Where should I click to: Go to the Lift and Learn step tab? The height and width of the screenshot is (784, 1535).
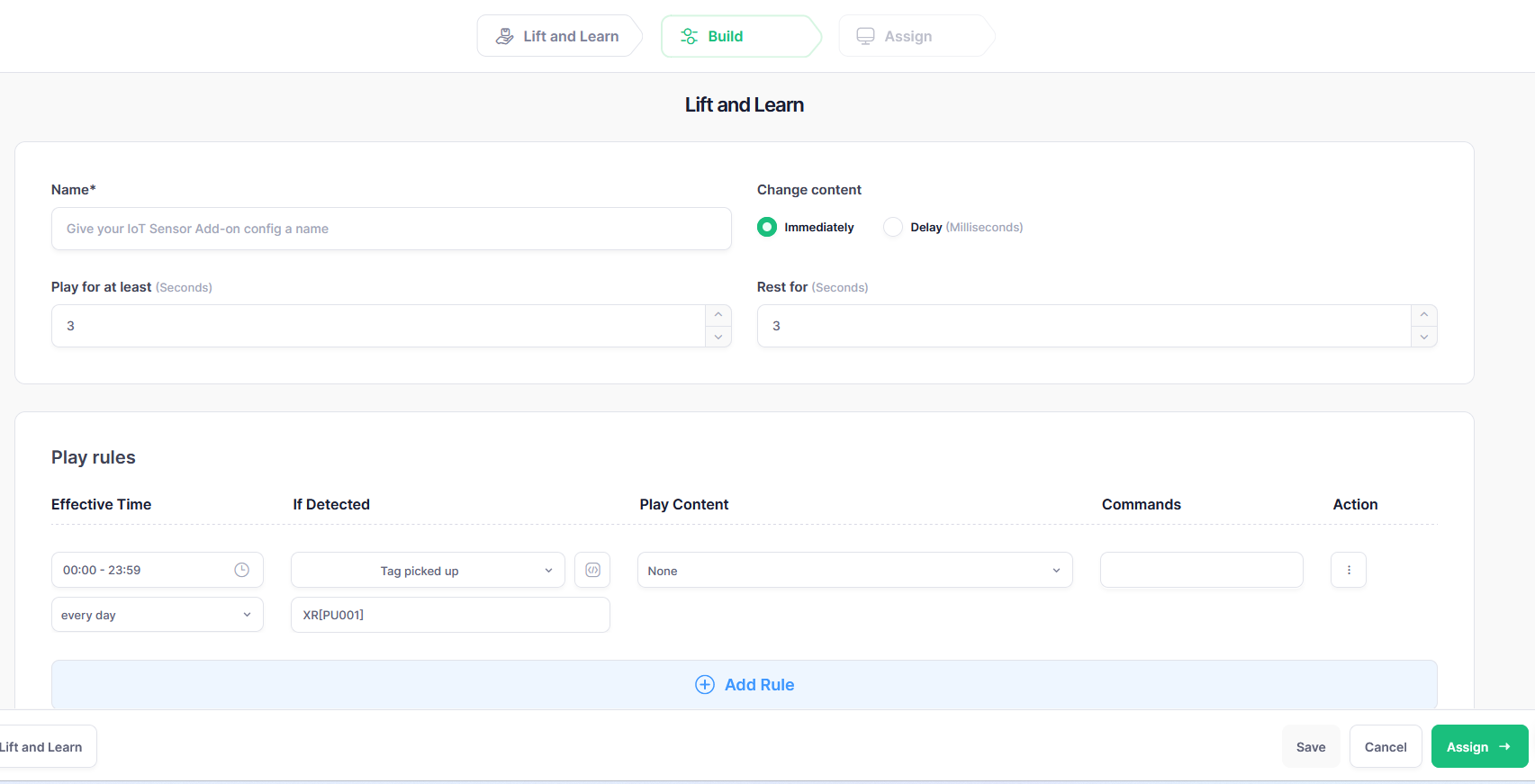[x=558, y=36]
